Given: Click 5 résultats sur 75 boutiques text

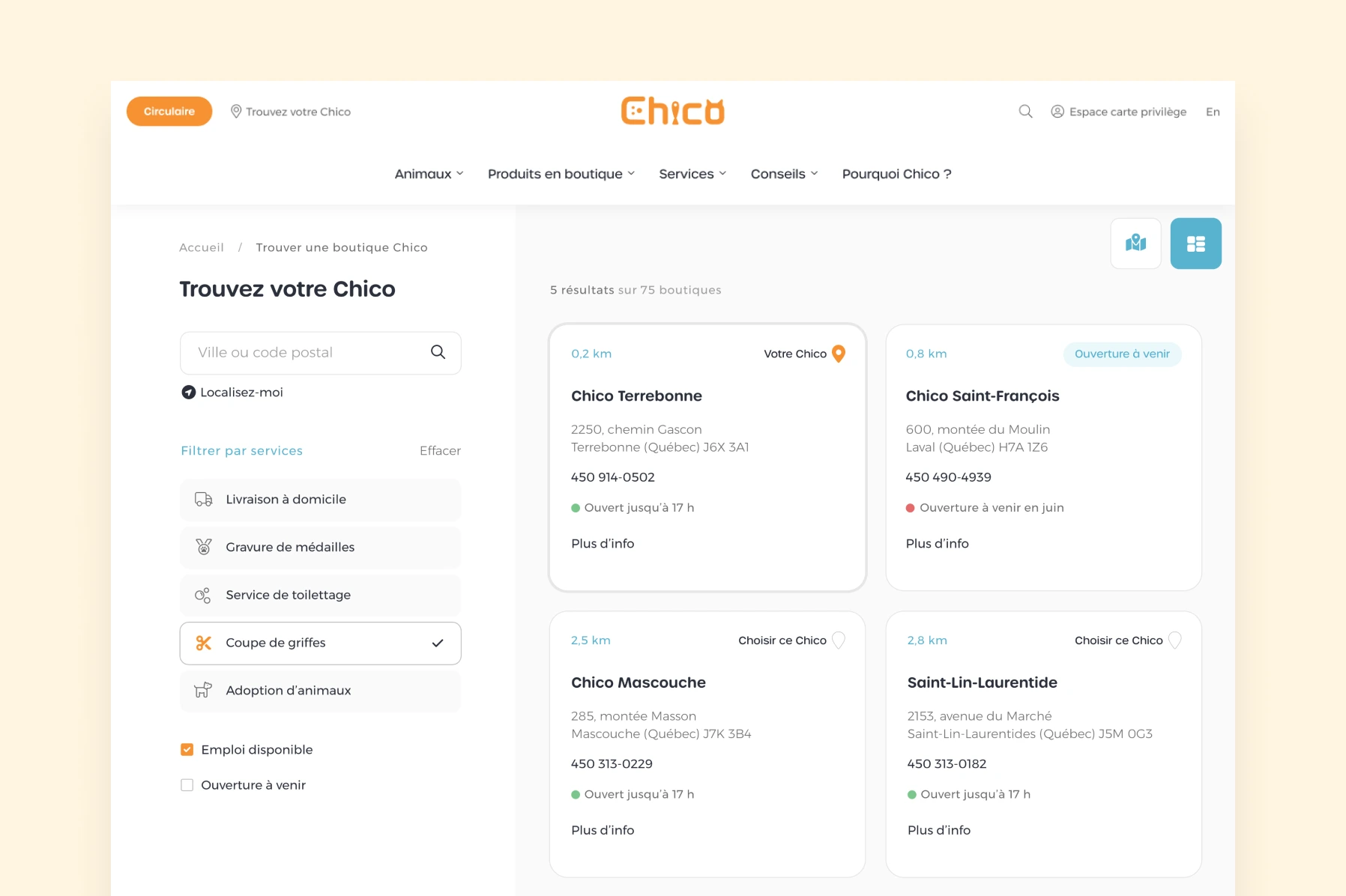Looking at the screenshot, I should click(636, 290).
